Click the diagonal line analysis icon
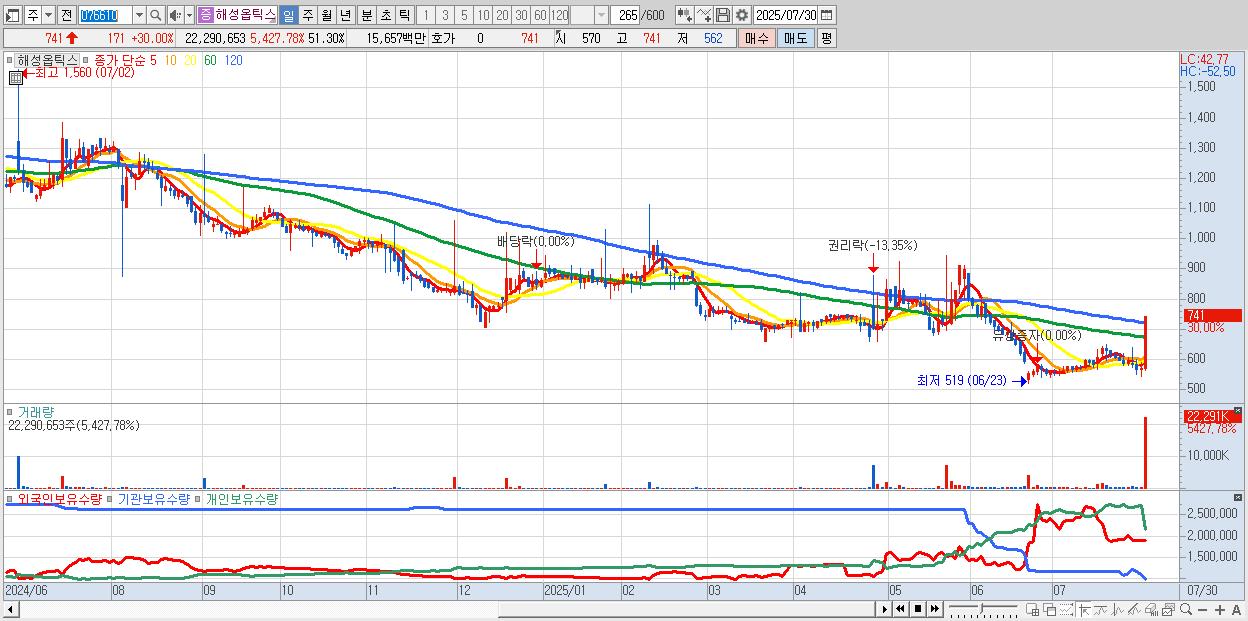Viewport: 1248px width, 621px height. (x=1134, y=609)
